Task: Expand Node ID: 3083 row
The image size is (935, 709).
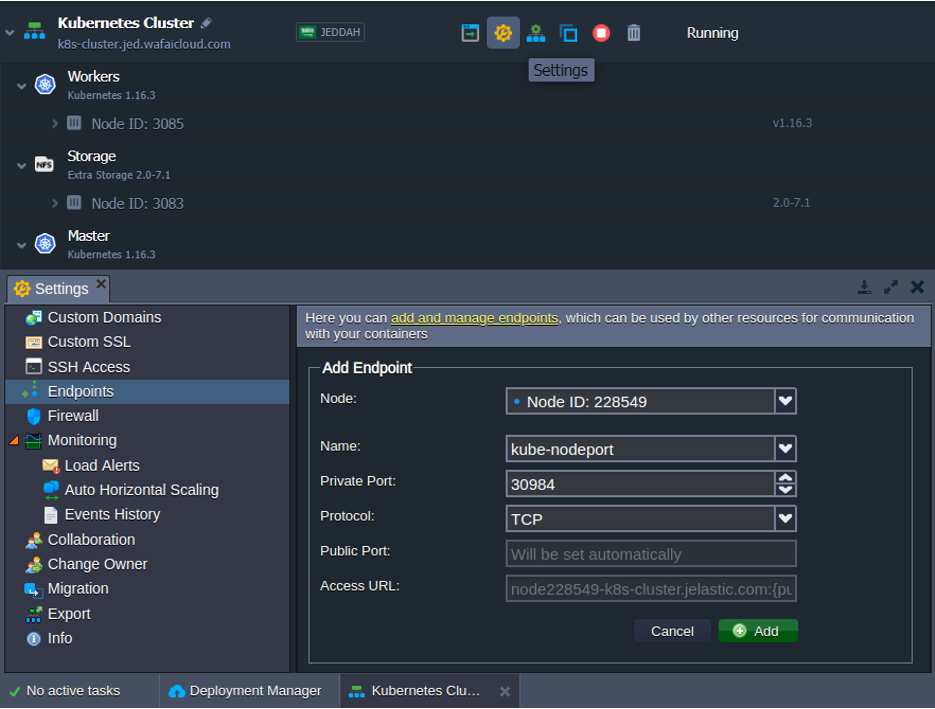Action: click(x=54, y=203)
